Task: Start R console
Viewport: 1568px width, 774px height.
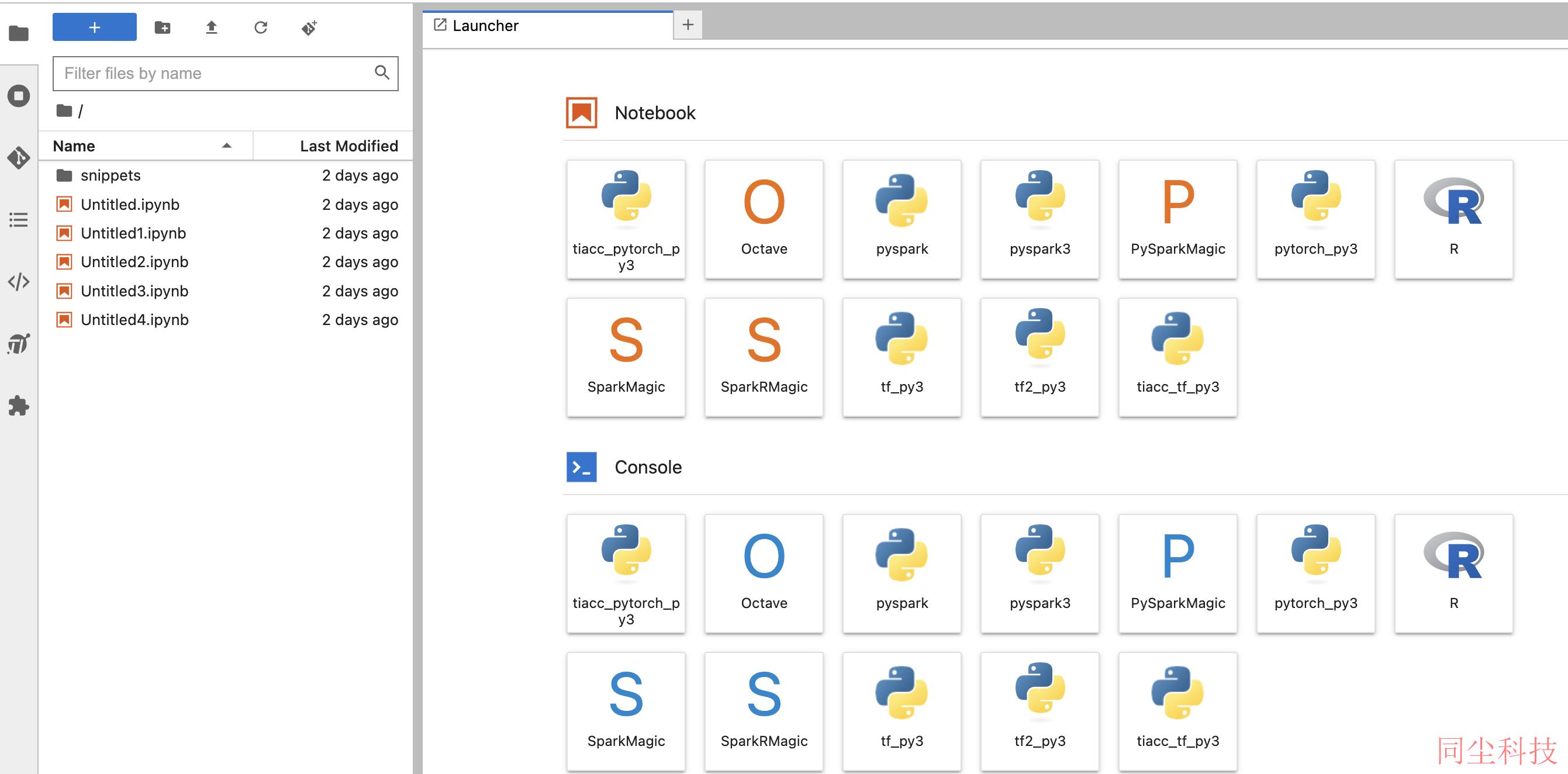Action: [1453, 574]
